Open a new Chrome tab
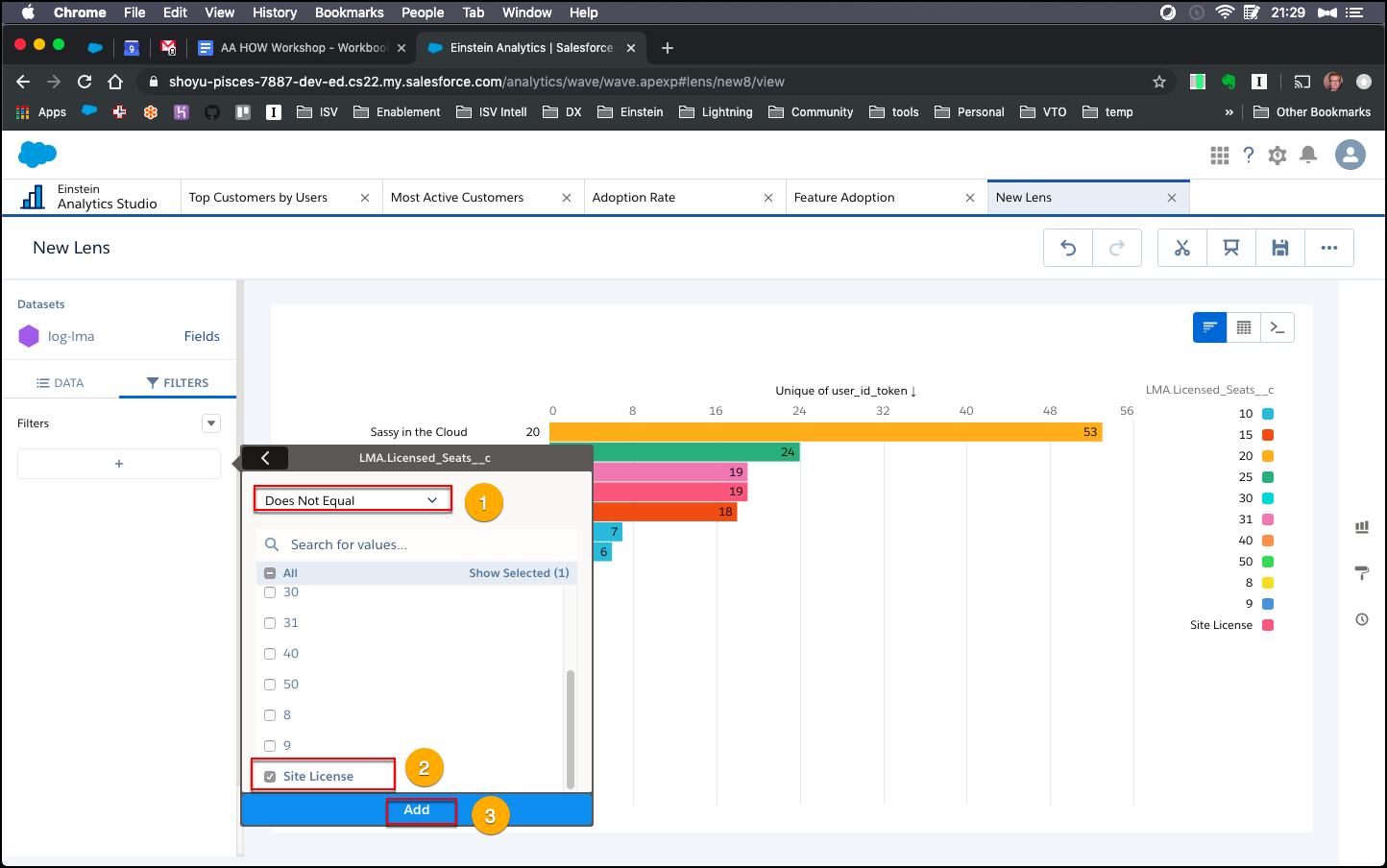 pyautogui.click(x=668, y=48)
